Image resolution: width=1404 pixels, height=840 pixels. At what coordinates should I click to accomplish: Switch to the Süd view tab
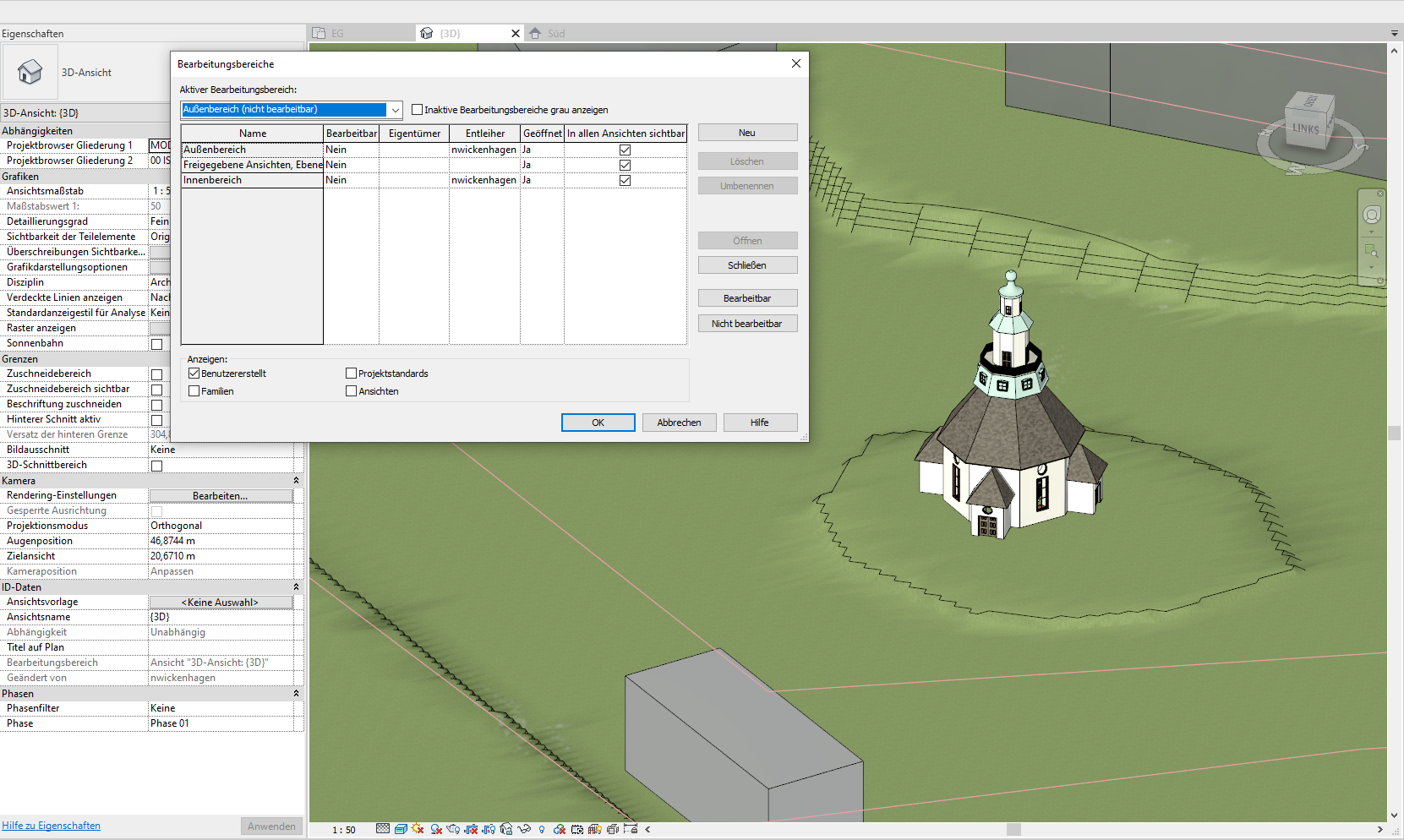point(555,33)
